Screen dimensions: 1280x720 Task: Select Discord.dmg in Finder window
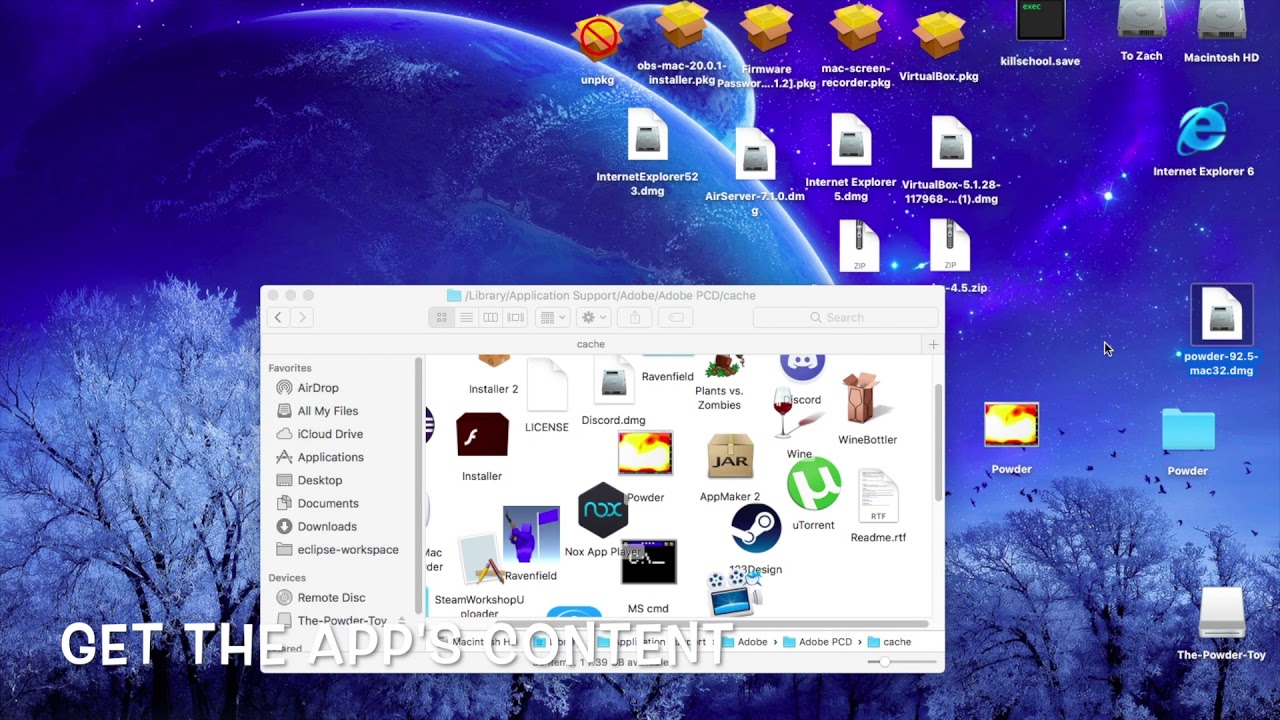tap(613, 380)
